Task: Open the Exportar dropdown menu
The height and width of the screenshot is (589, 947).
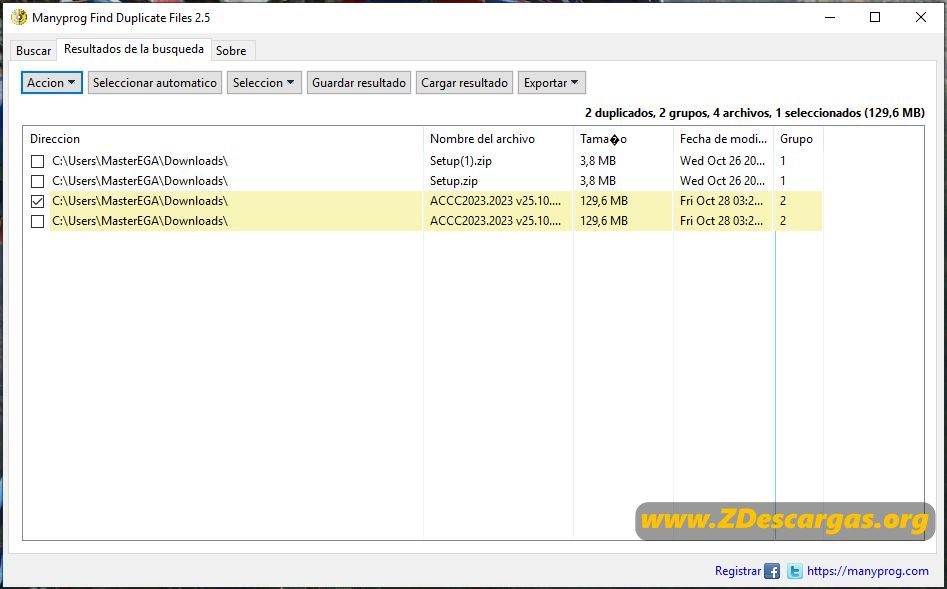Action: (x=551, y=83)
